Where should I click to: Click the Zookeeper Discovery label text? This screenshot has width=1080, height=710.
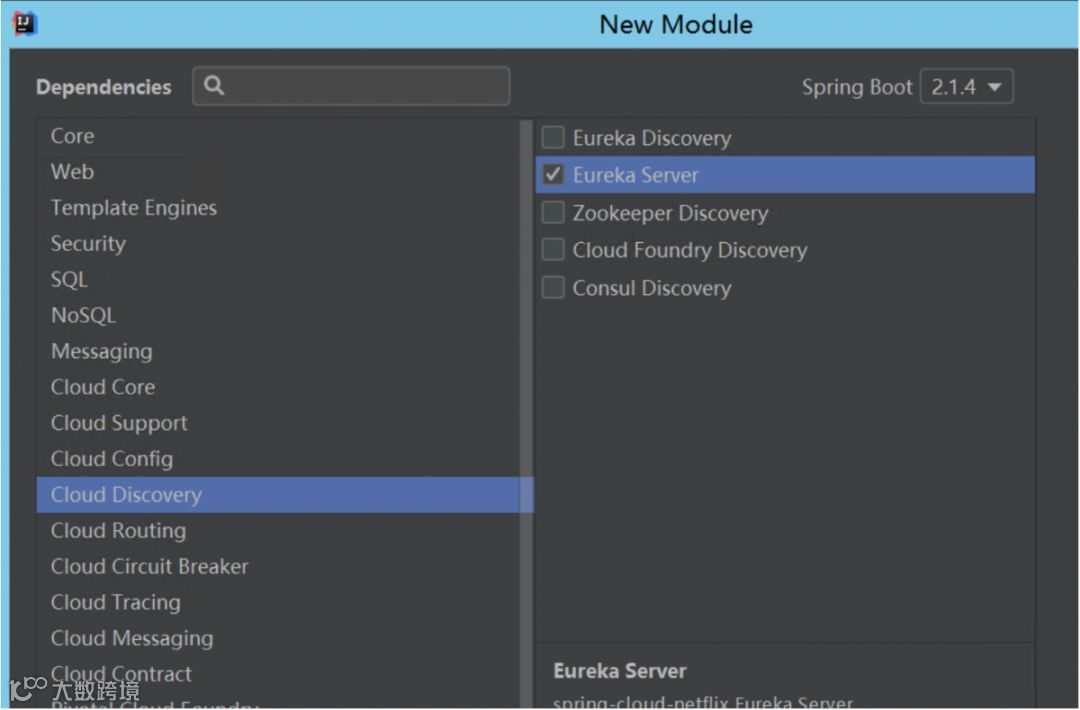coord(670,213)
